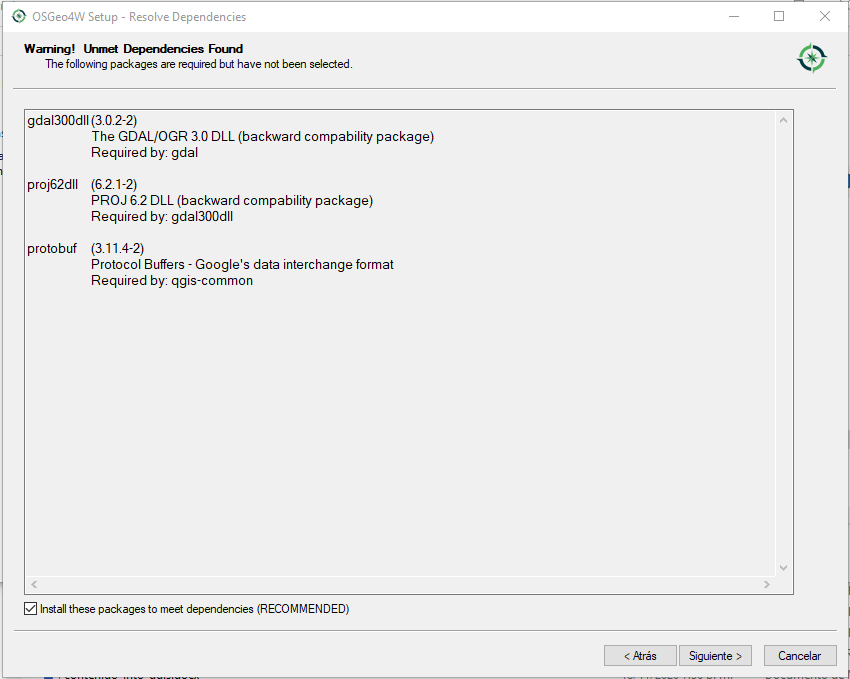The image size is (850, 679).
Task: Click 'Required by: qgis-common' line
Action: (x=172, y=281)
